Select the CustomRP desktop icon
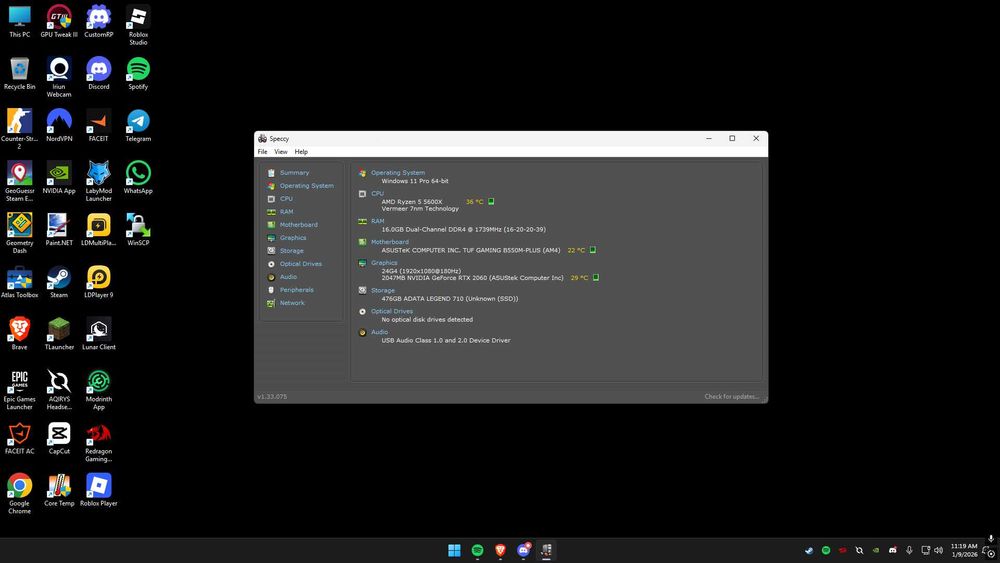Screen dimensions: 1000x563 tap(98, 22)
